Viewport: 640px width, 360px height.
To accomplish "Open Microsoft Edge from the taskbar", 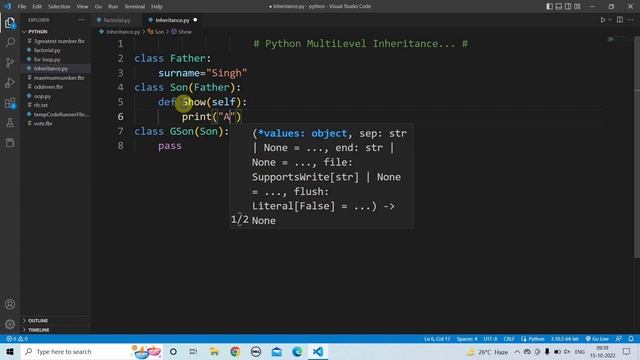I will pos(297,351).
